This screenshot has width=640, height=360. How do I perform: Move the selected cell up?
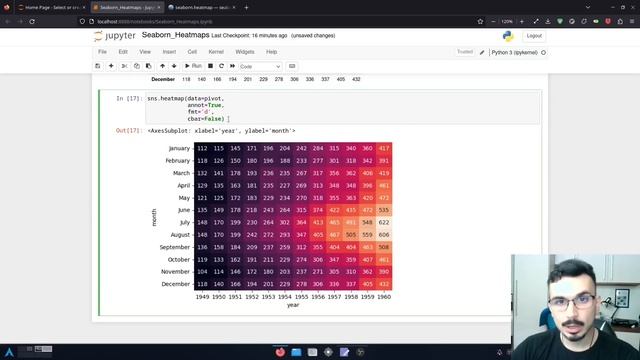[x=162, y=66]
